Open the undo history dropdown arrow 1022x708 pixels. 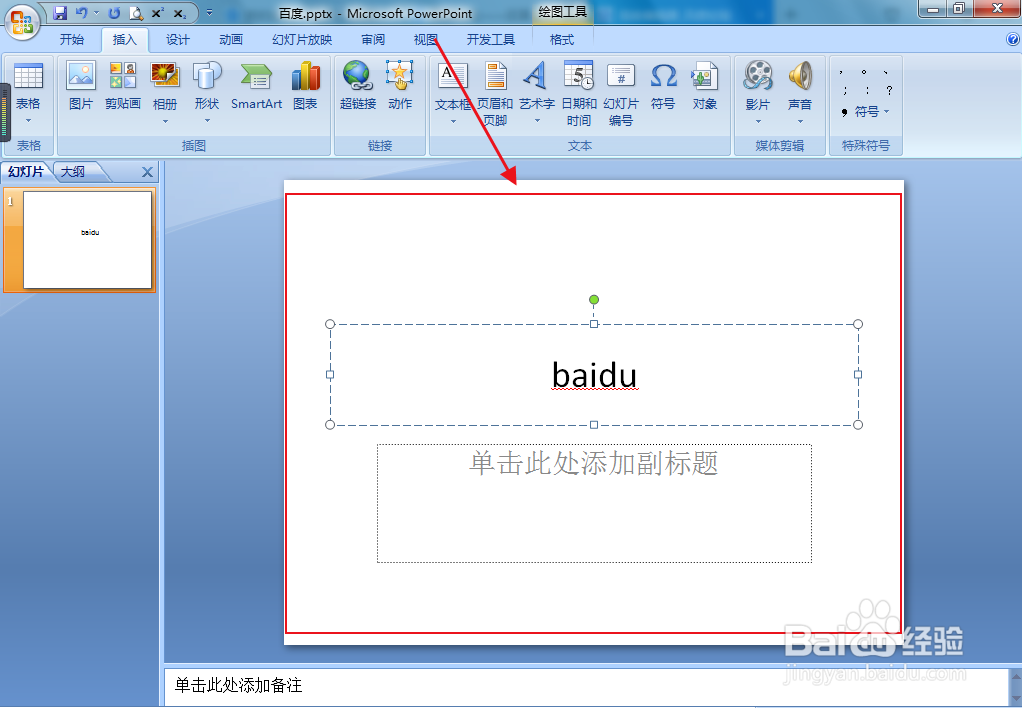click(x=96, y=13)
